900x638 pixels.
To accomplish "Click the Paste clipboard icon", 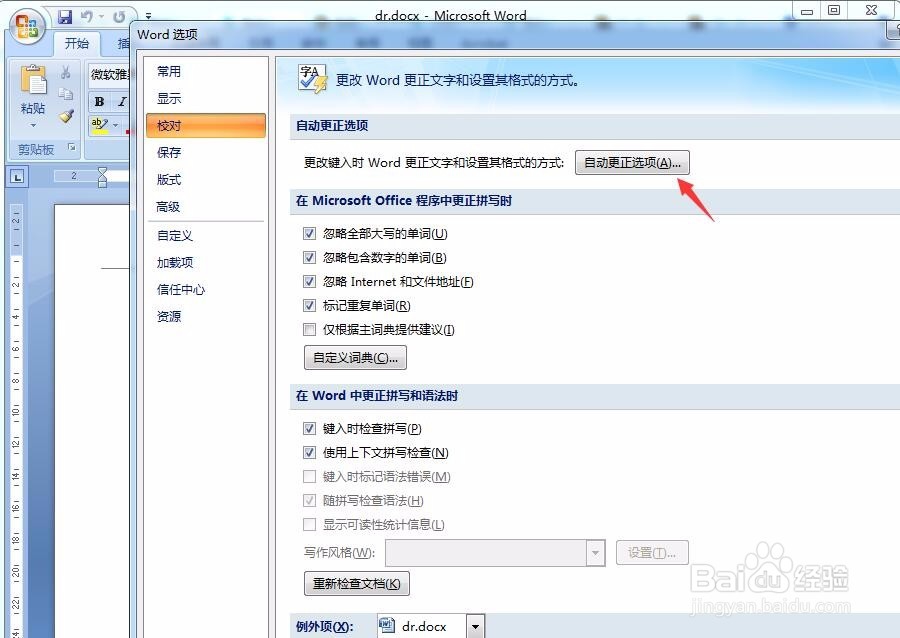I will (33, 81).
